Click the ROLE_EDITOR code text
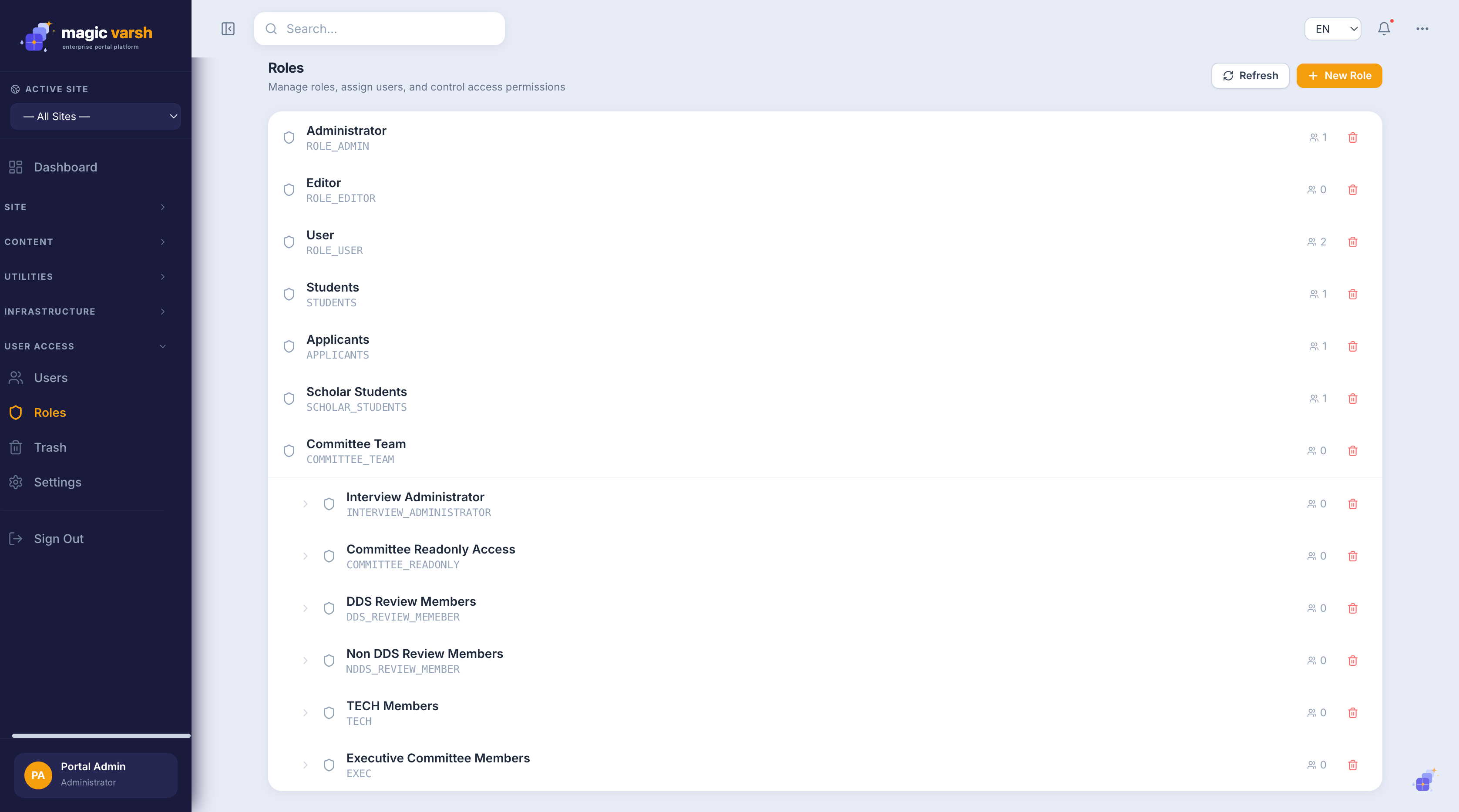 341,198
